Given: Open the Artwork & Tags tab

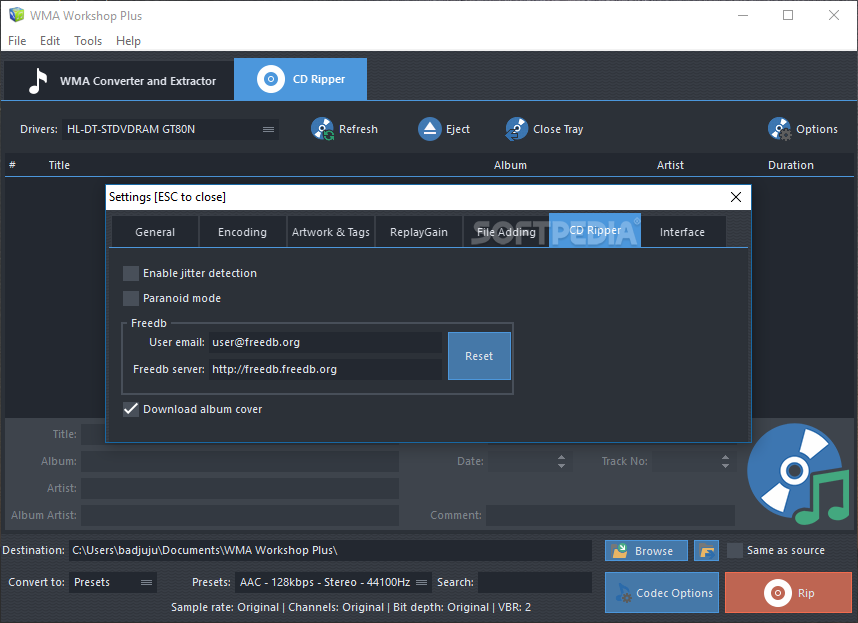Looking at the screenshot, I should 331,232.
